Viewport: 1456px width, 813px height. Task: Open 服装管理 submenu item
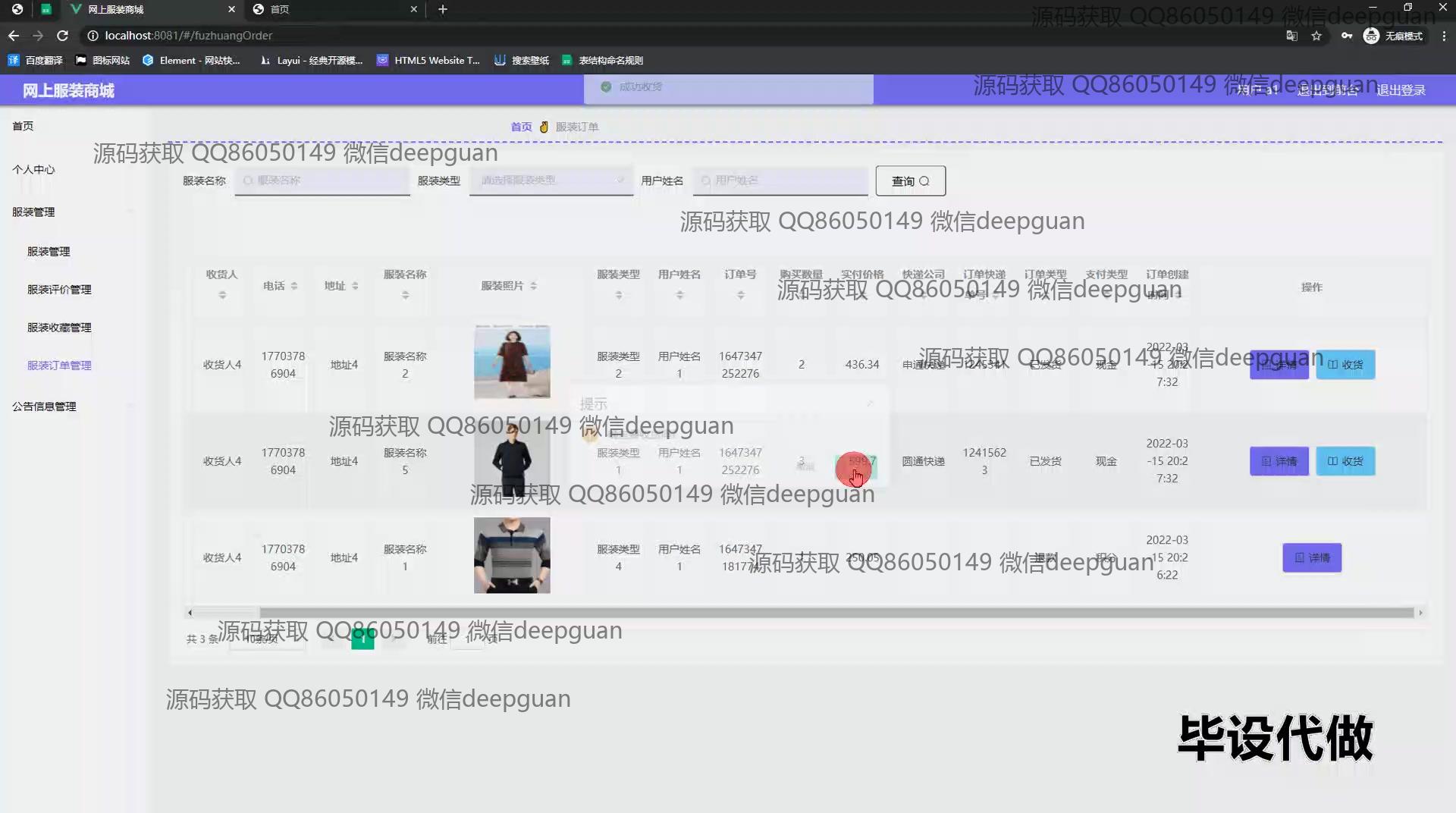[49, 251]
